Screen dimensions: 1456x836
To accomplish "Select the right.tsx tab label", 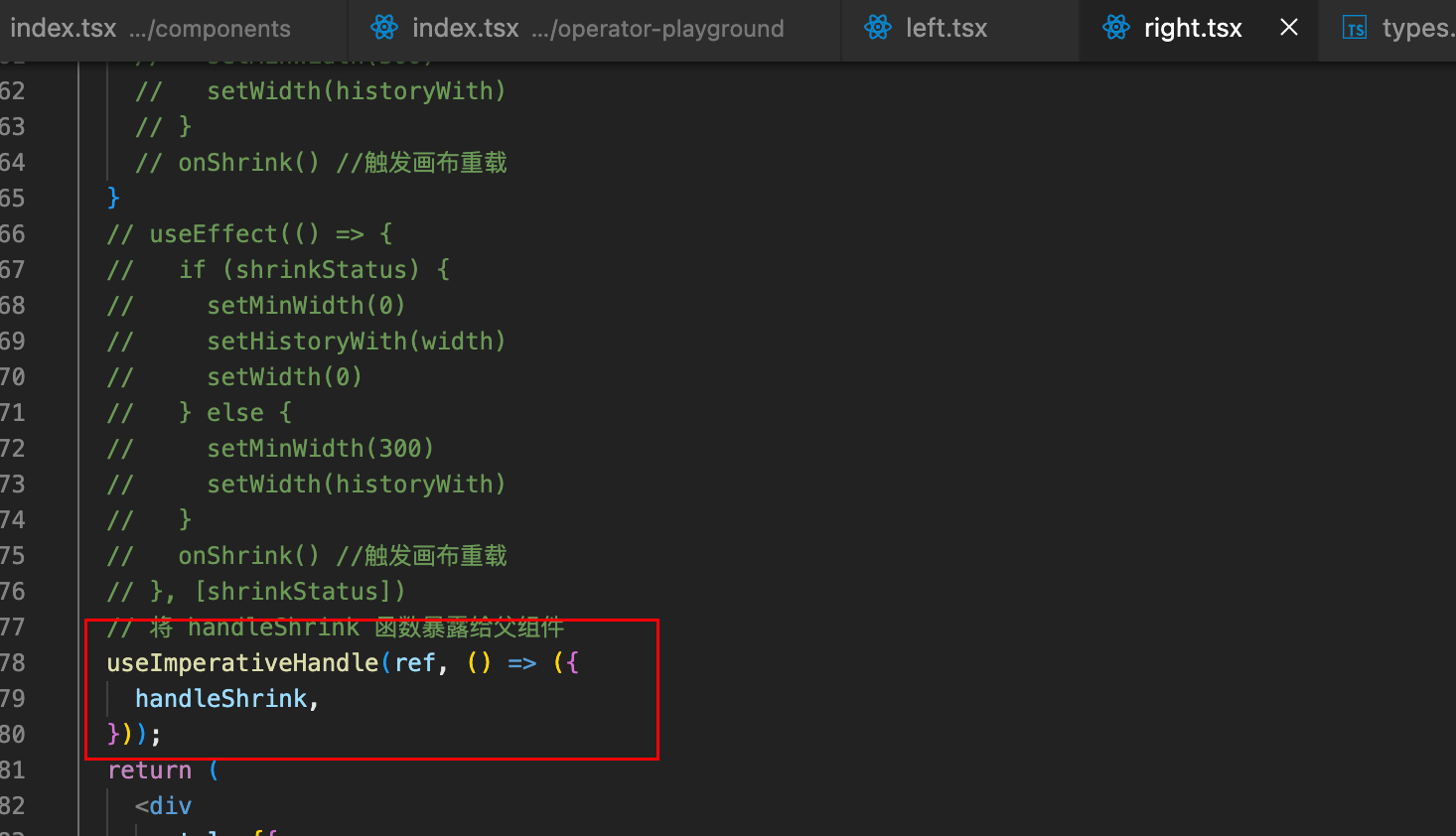I will pyautogui.click(x=1193, y=28).
